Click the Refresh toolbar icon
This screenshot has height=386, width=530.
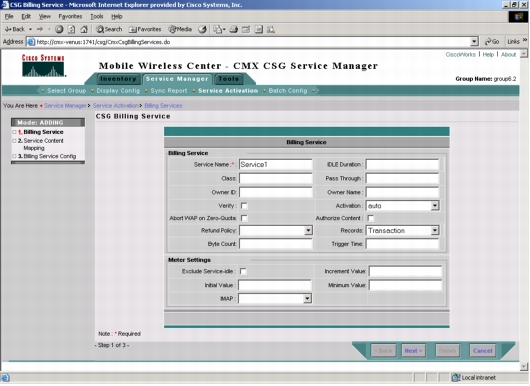pyautogui.click(x=71, y=29)
